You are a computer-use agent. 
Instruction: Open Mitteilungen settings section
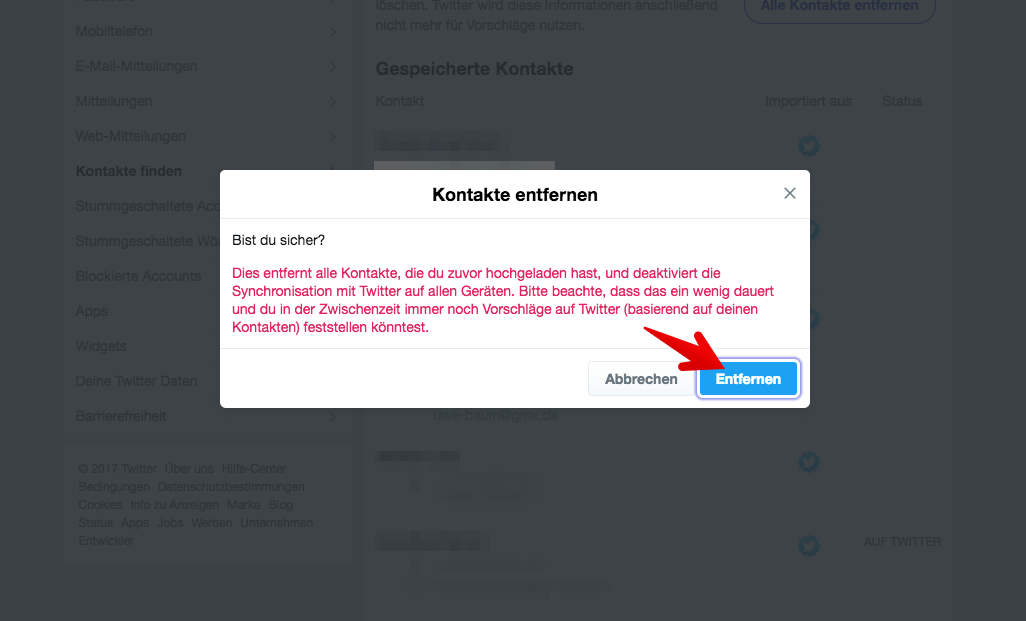pos(208,101)
